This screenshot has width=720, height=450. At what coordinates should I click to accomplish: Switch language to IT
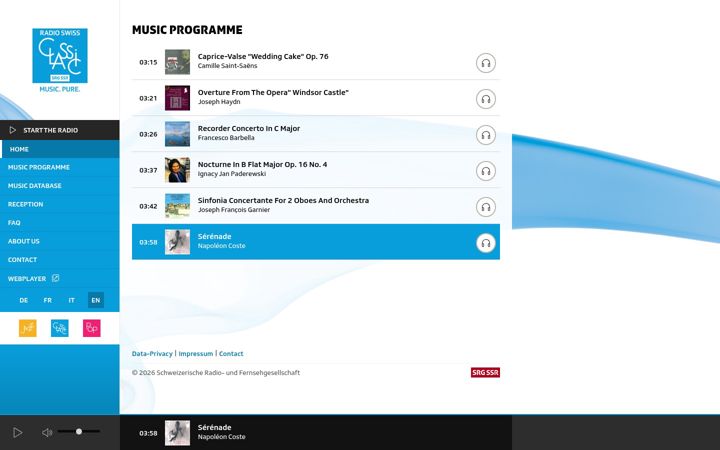click(x=72, y=300)
